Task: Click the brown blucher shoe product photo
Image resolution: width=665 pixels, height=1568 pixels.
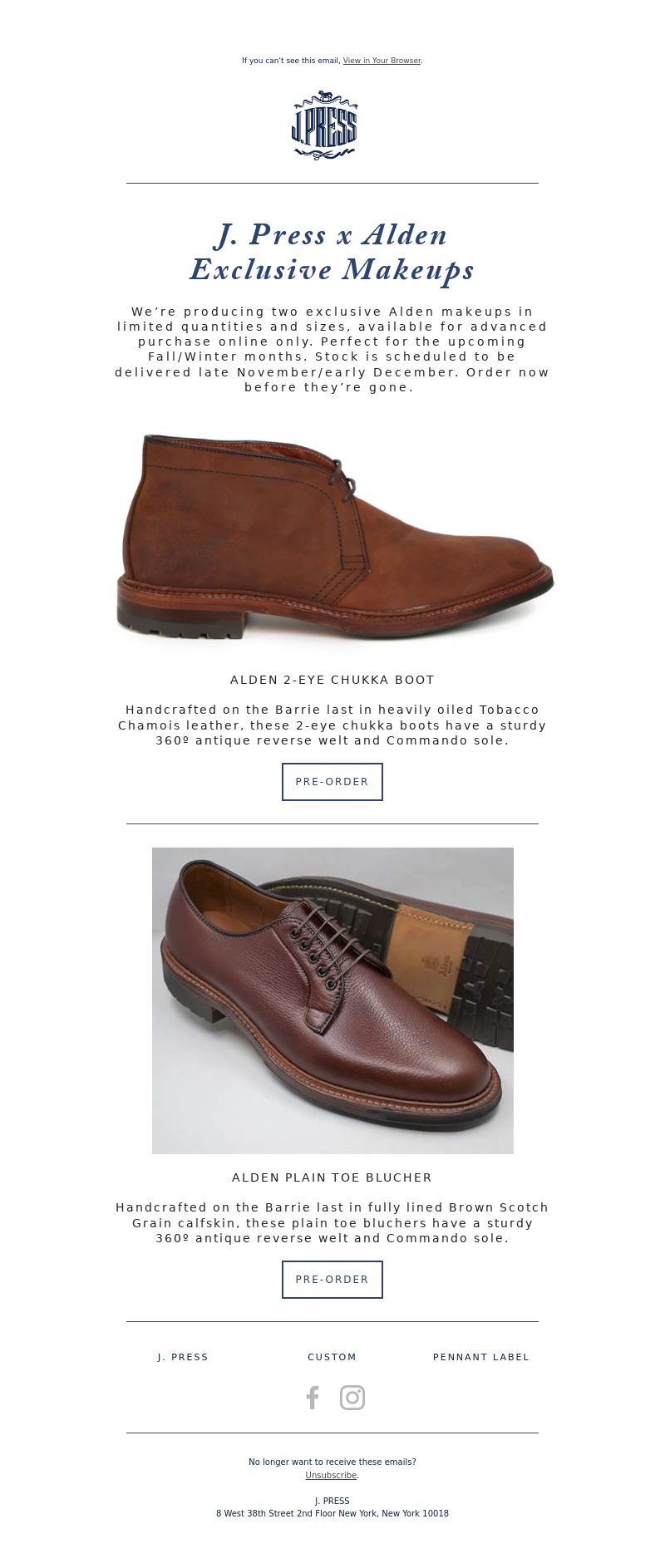Action: [332, 1000]
